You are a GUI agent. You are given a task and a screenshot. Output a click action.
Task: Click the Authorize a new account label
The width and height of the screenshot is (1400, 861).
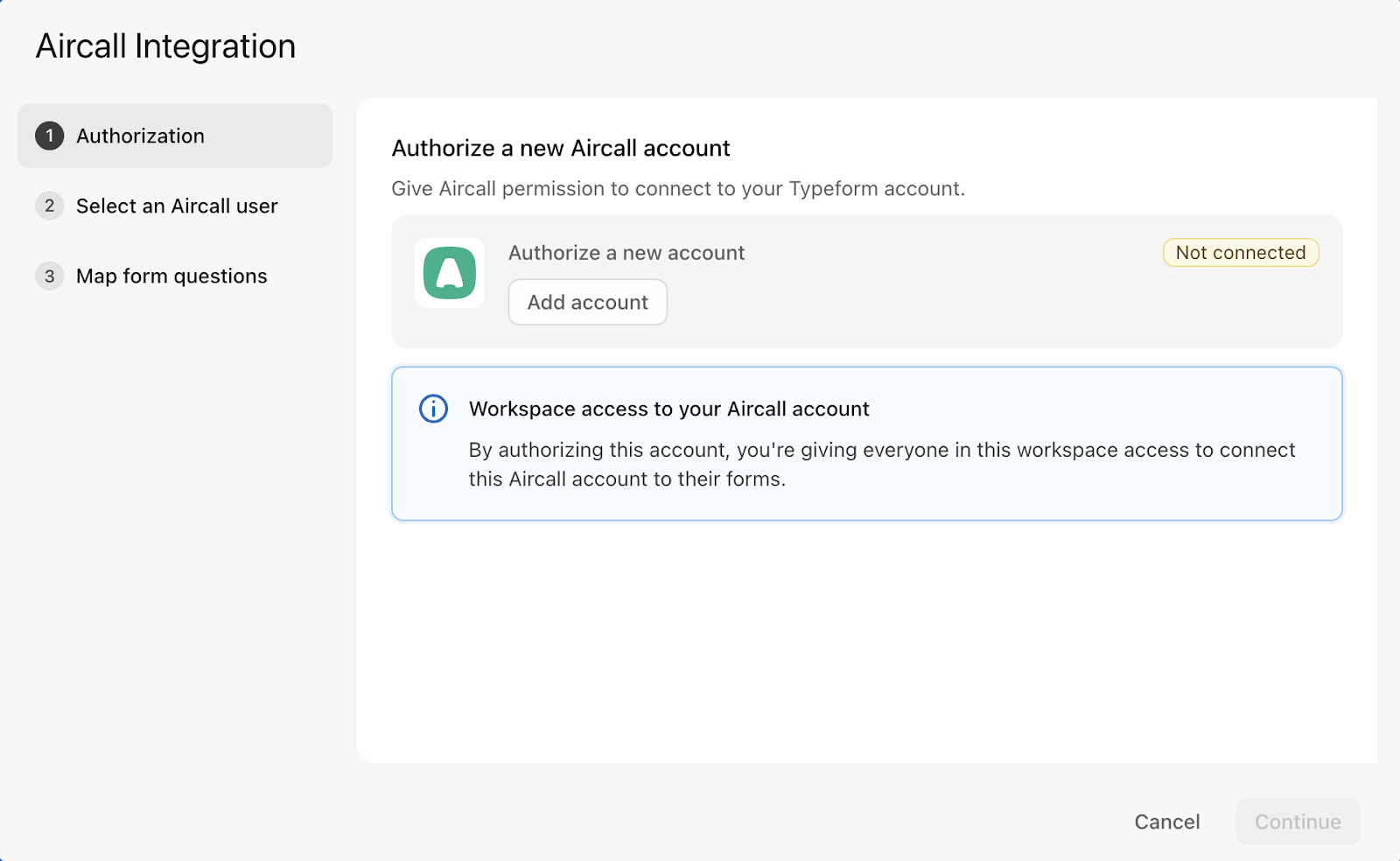[x=626, y=253]
